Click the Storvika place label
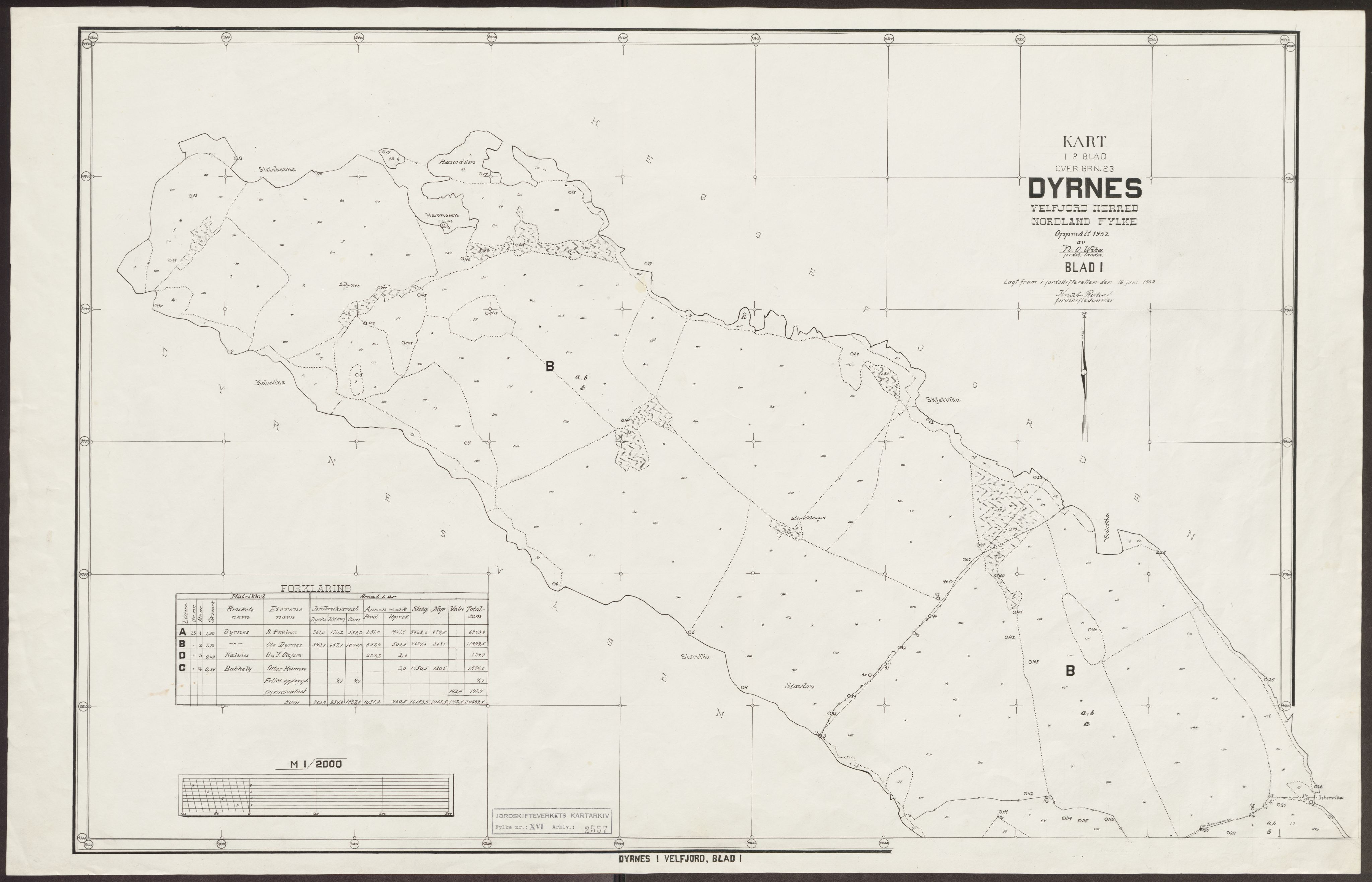This screenshot has width=1372, height=882. 695,657
